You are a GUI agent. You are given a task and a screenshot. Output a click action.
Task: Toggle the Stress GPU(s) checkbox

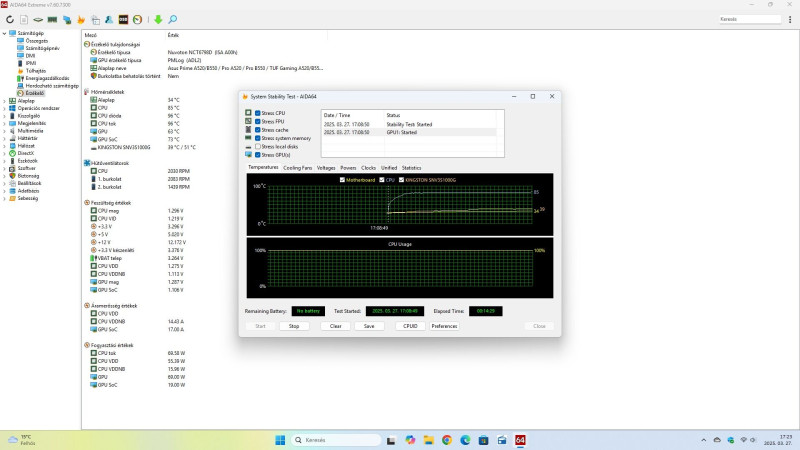(x=258, y=155)
